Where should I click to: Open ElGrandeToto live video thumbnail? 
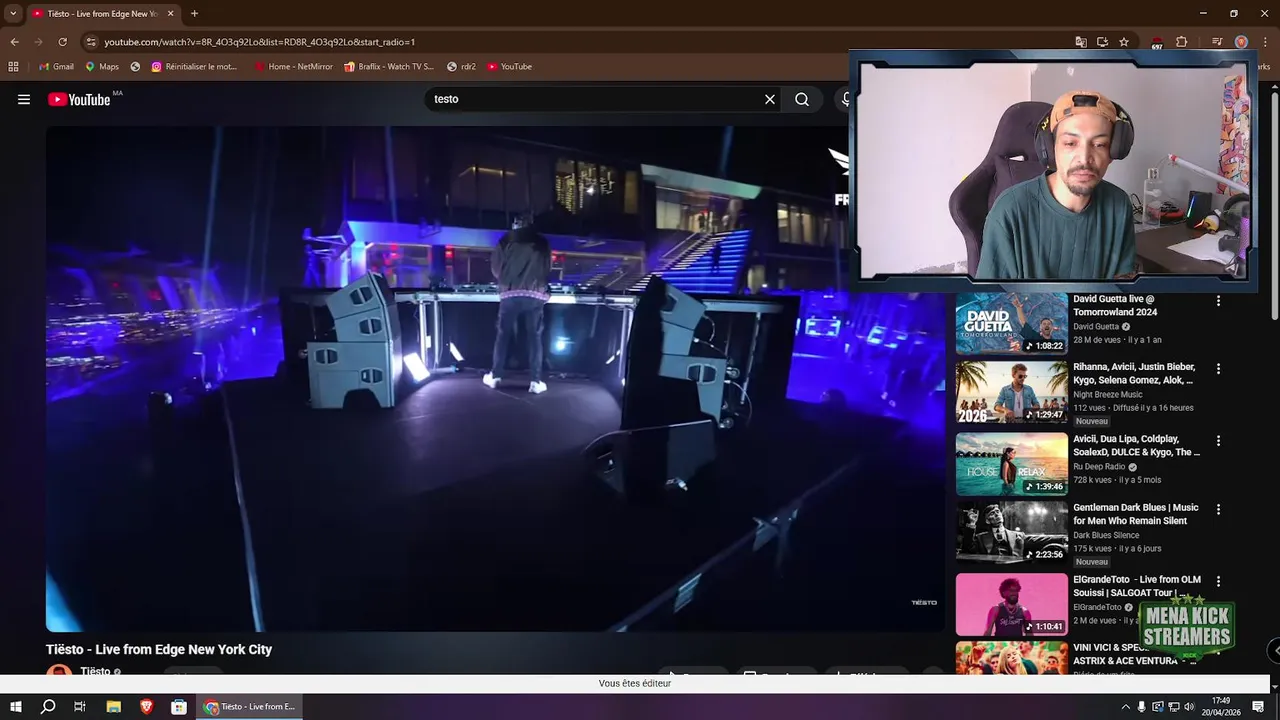(x=1011, y=604)
